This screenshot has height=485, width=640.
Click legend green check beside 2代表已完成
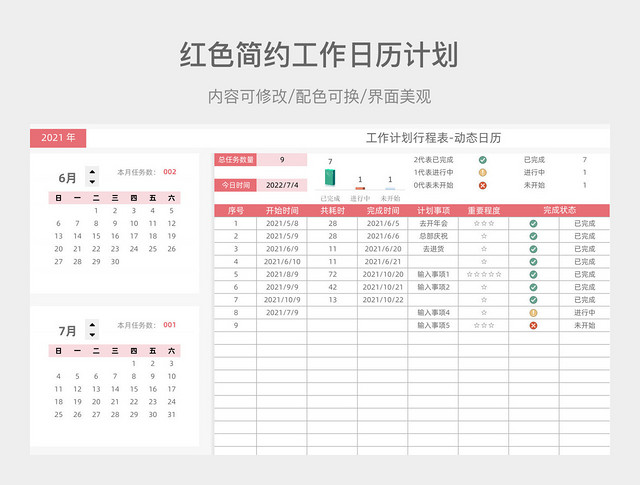pyautogui.click(x=482, y=160)
